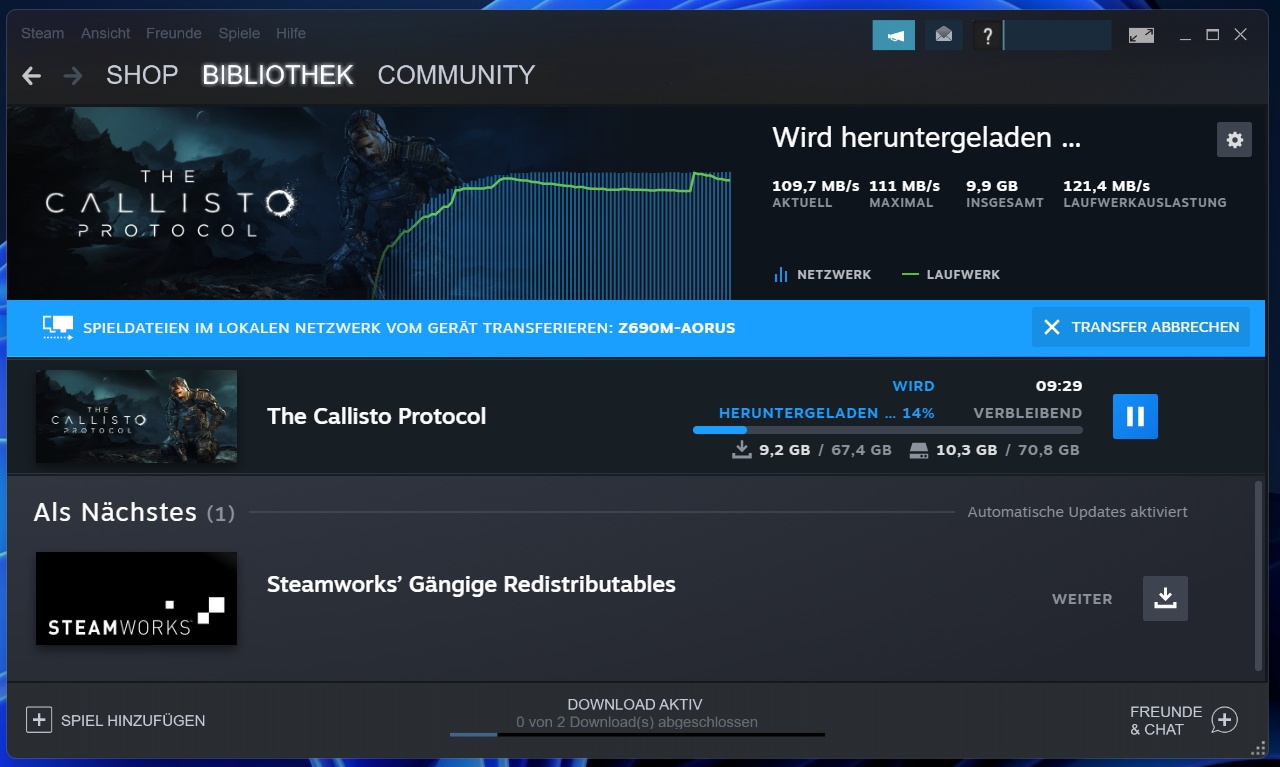1280x767 pixels.
Task: Open the Freunde menu
Action: tap(174, 33)
